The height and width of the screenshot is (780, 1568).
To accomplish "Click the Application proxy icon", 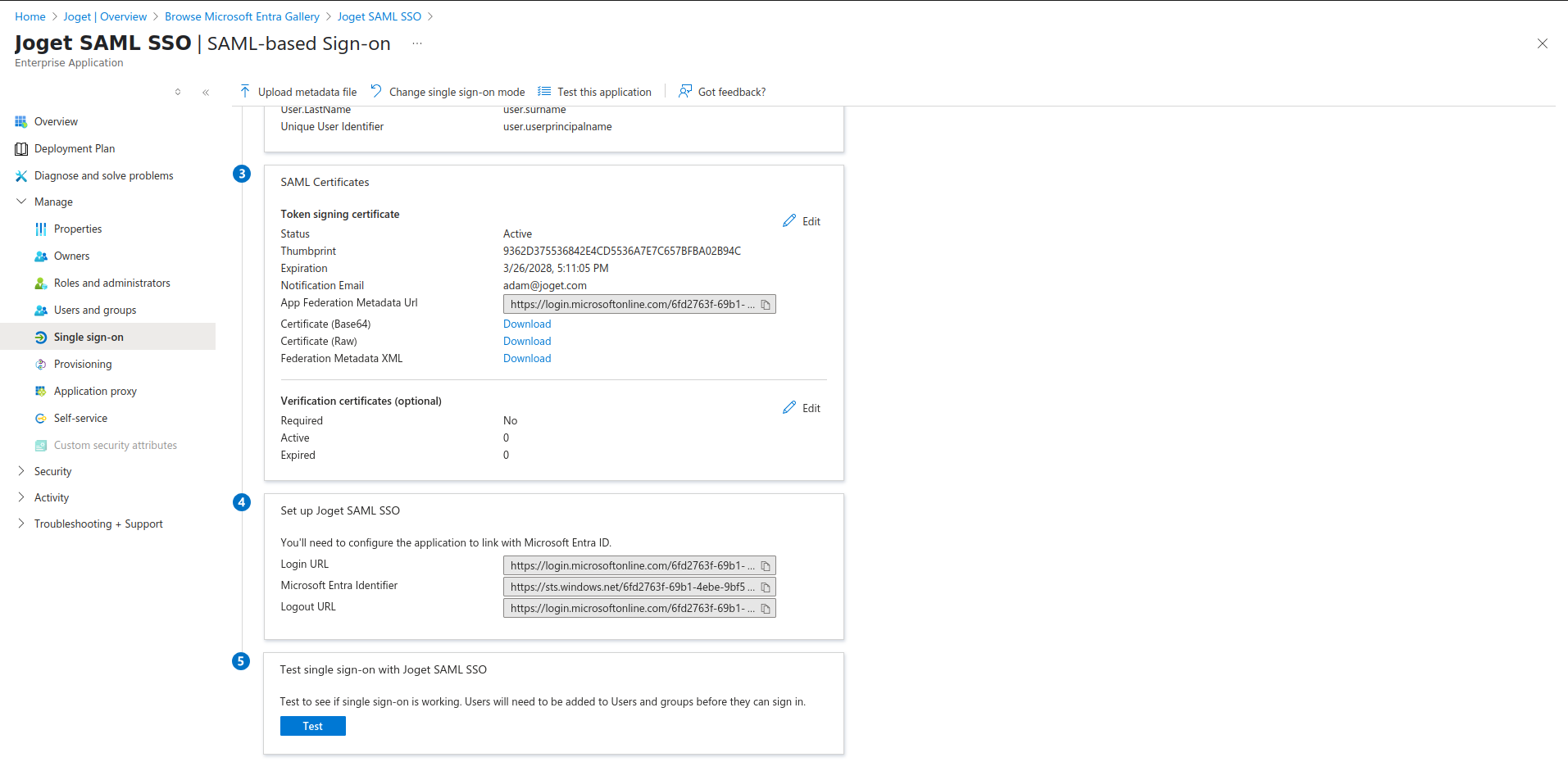I will [x=41, y=392].
